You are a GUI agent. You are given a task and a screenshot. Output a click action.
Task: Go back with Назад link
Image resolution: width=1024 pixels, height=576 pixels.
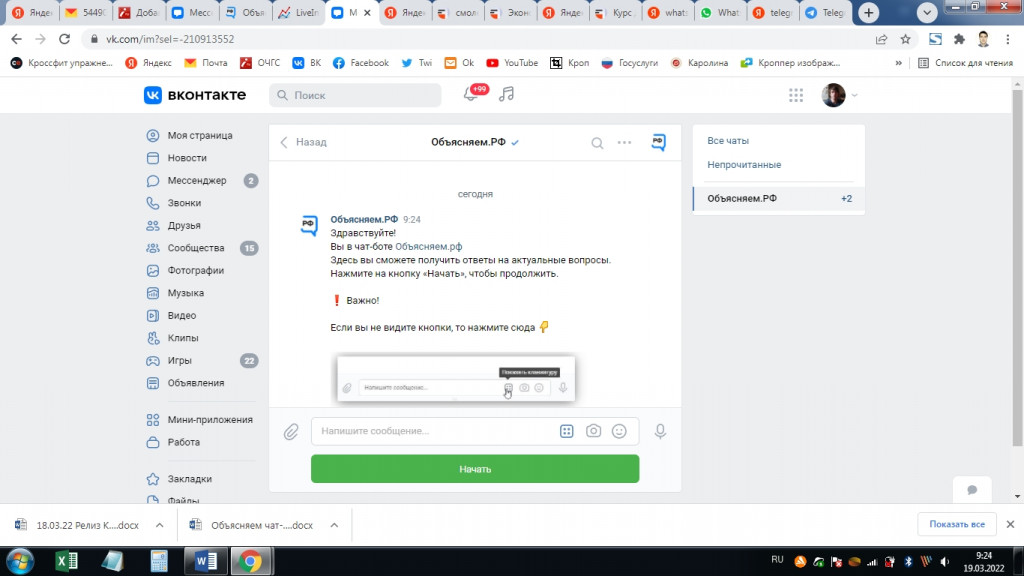click(x=303, y=142)
